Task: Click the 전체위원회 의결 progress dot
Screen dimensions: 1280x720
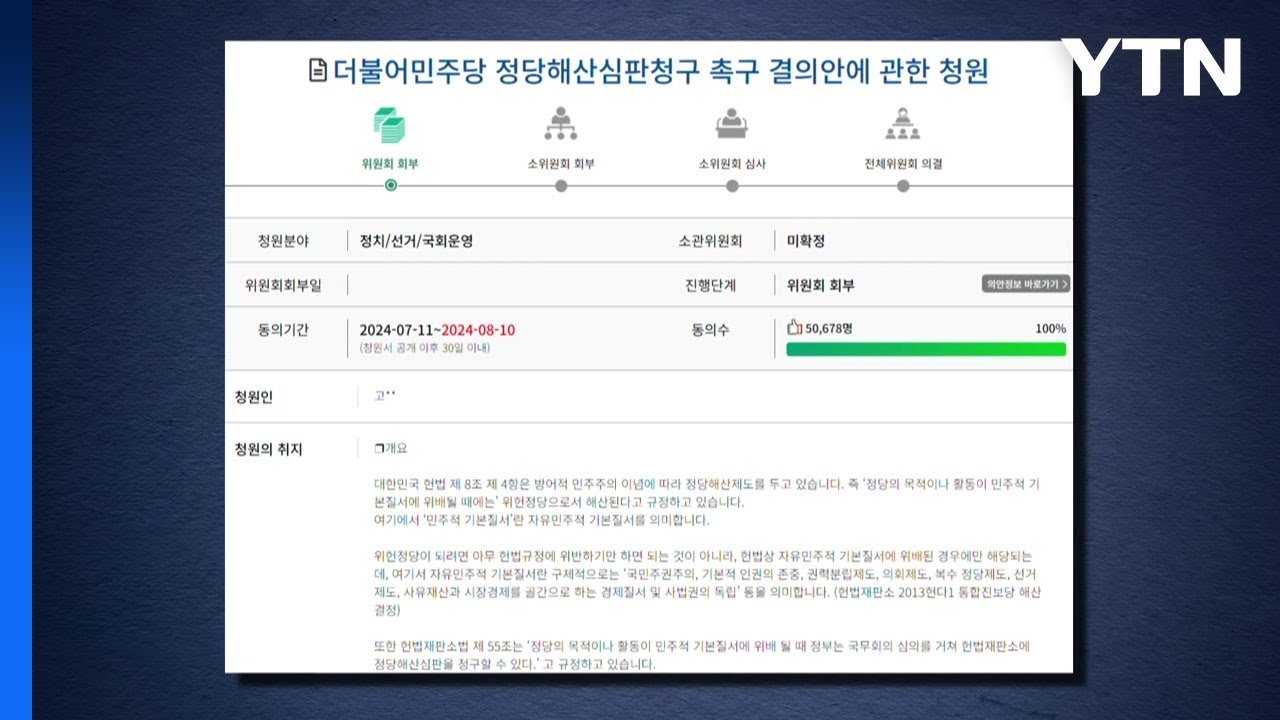Action: [x=903, y=186]
